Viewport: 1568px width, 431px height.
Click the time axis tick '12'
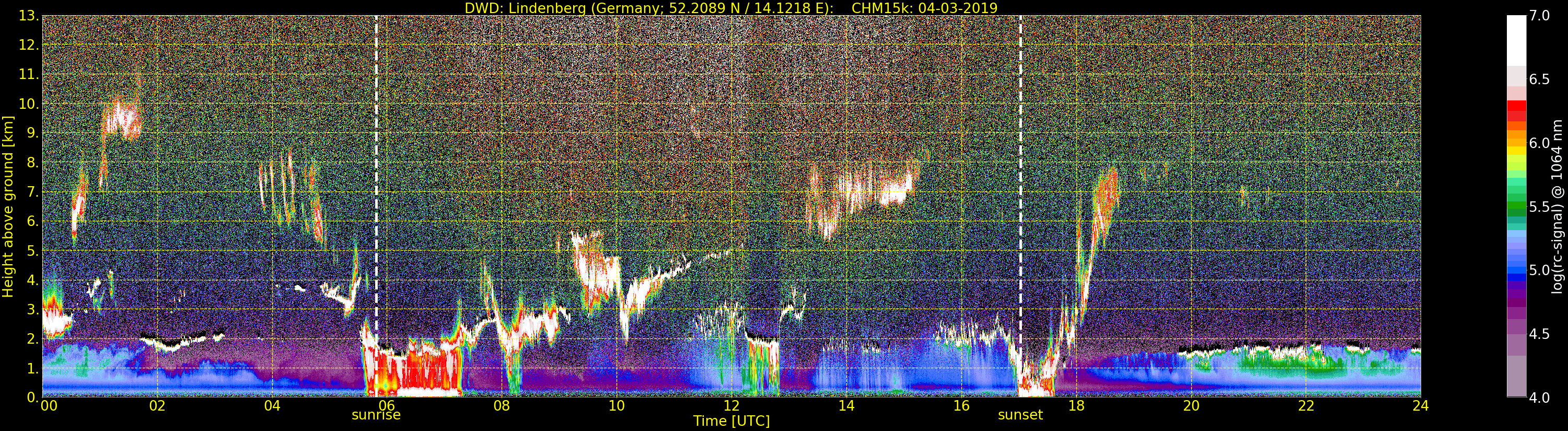click(x=731, y=405)
